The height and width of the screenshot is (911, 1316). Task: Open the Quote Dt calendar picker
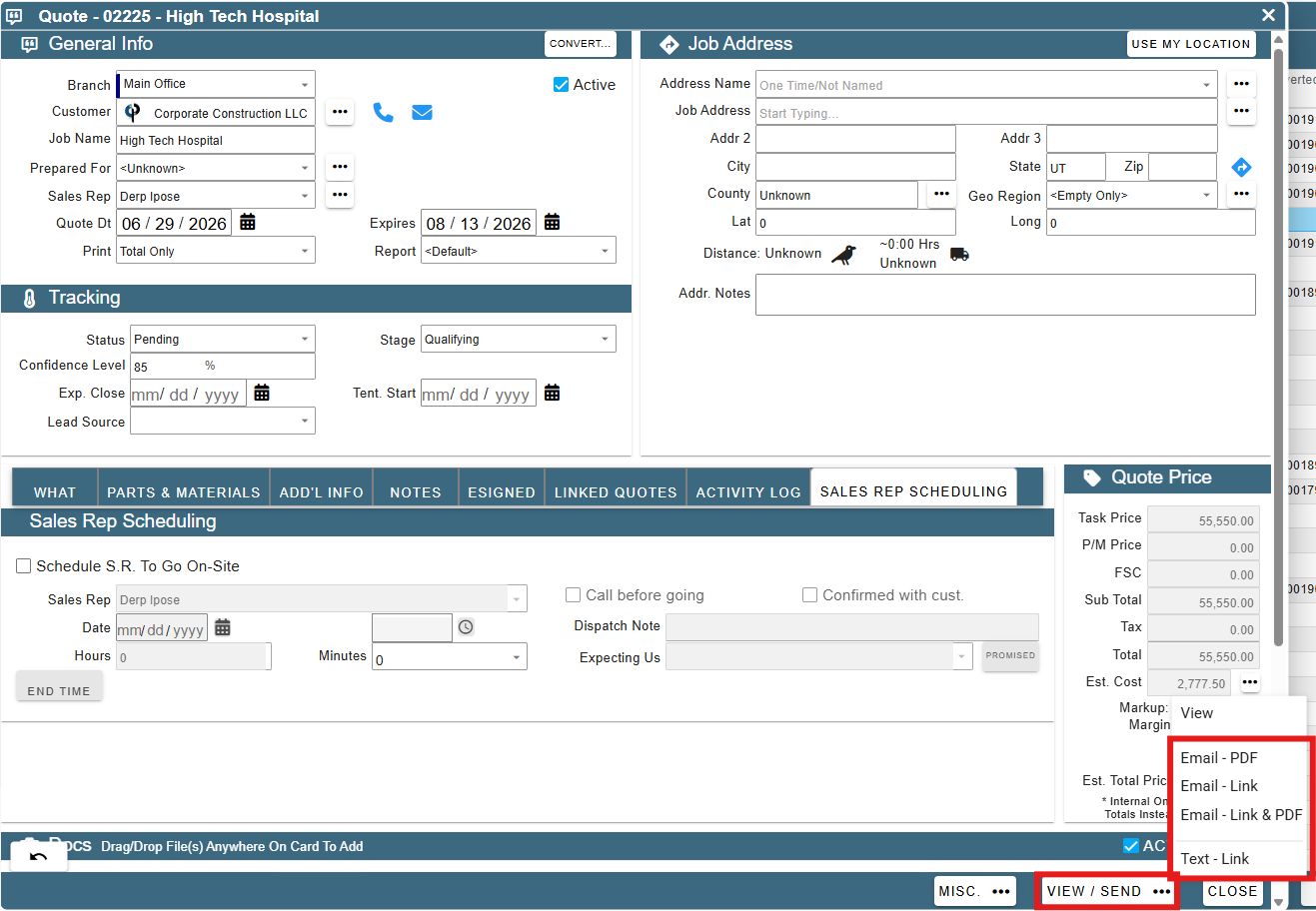click(x=248, y=223)
